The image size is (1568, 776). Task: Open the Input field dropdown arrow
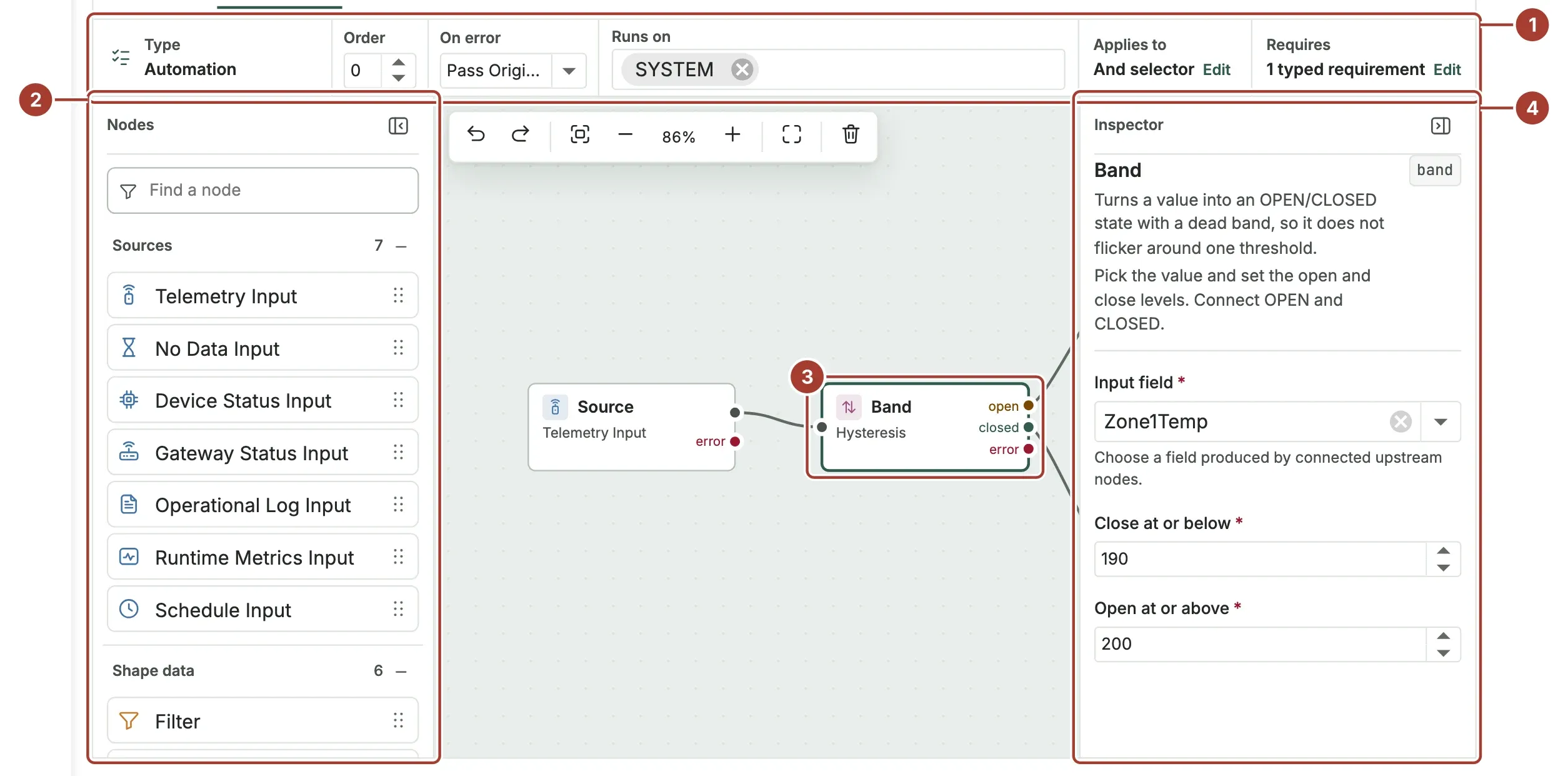(x=1441, y=421)
